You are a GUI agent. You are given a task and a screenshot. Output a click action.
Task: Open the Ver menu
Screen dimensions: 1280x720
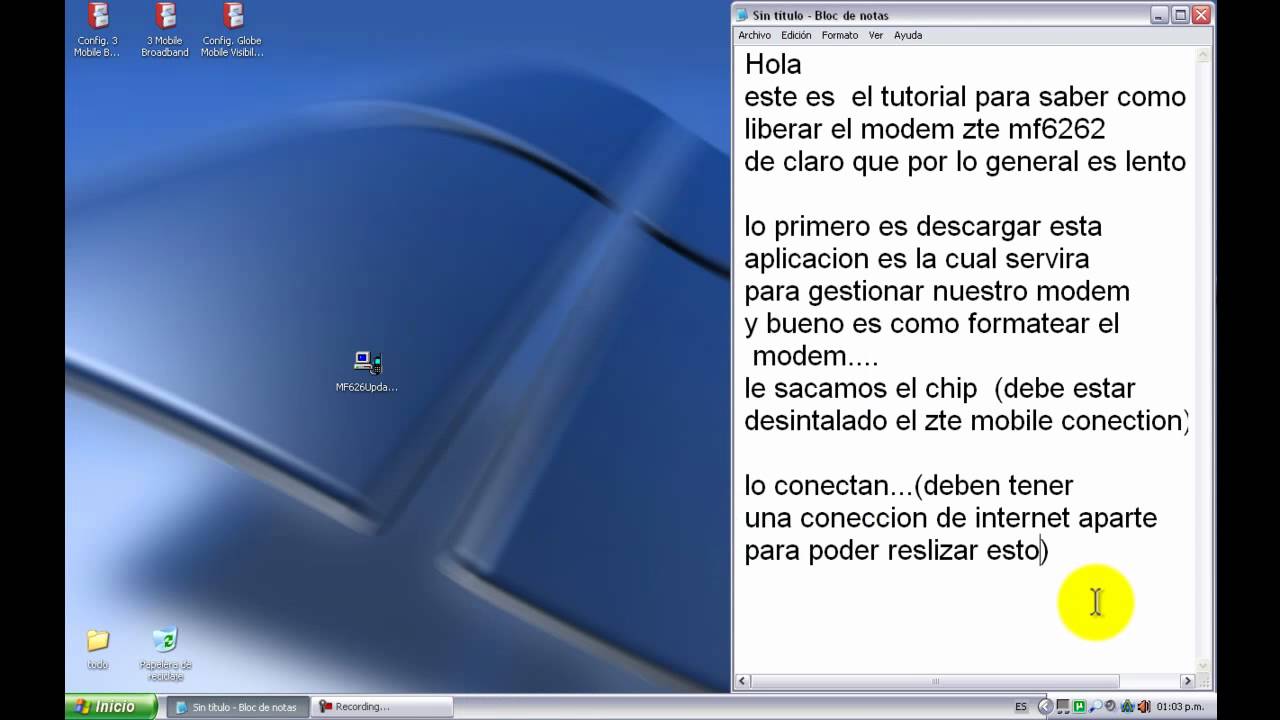point(876,35)
